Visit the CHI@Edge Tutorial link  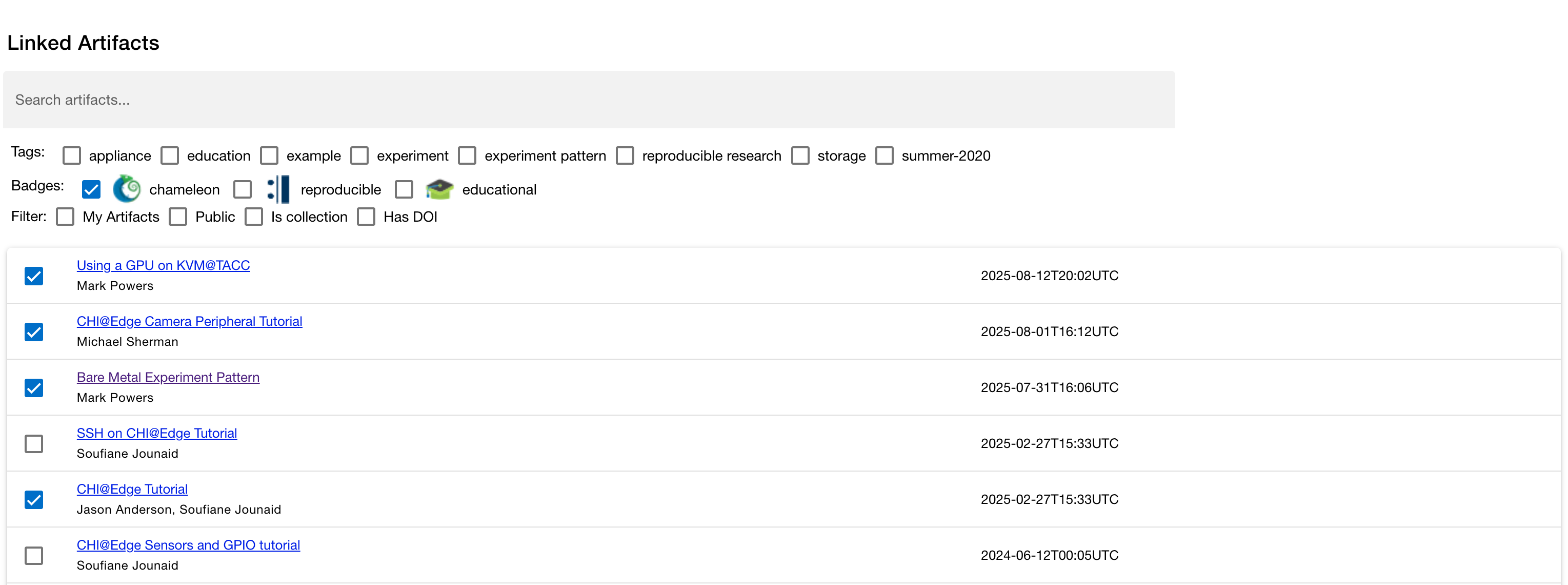[x=132, y=490]
